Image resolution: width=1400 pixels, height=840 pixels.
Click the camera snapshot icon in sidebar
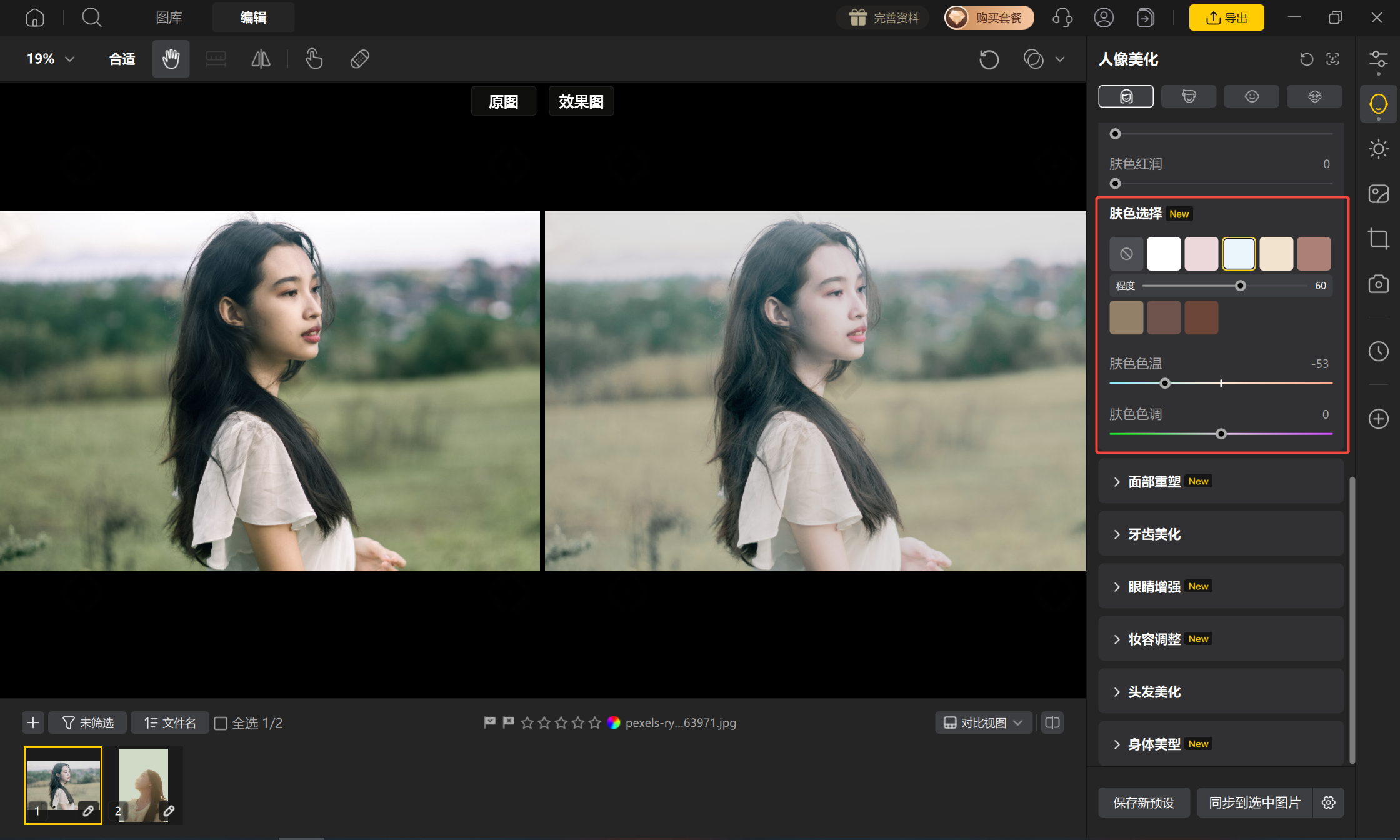pos(1378,284)
